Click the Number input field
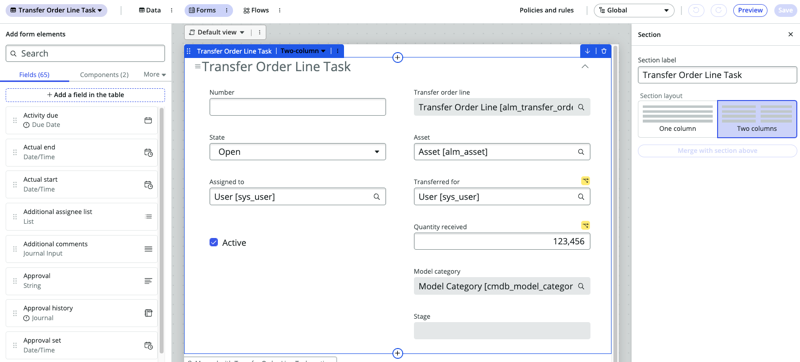 297,107
